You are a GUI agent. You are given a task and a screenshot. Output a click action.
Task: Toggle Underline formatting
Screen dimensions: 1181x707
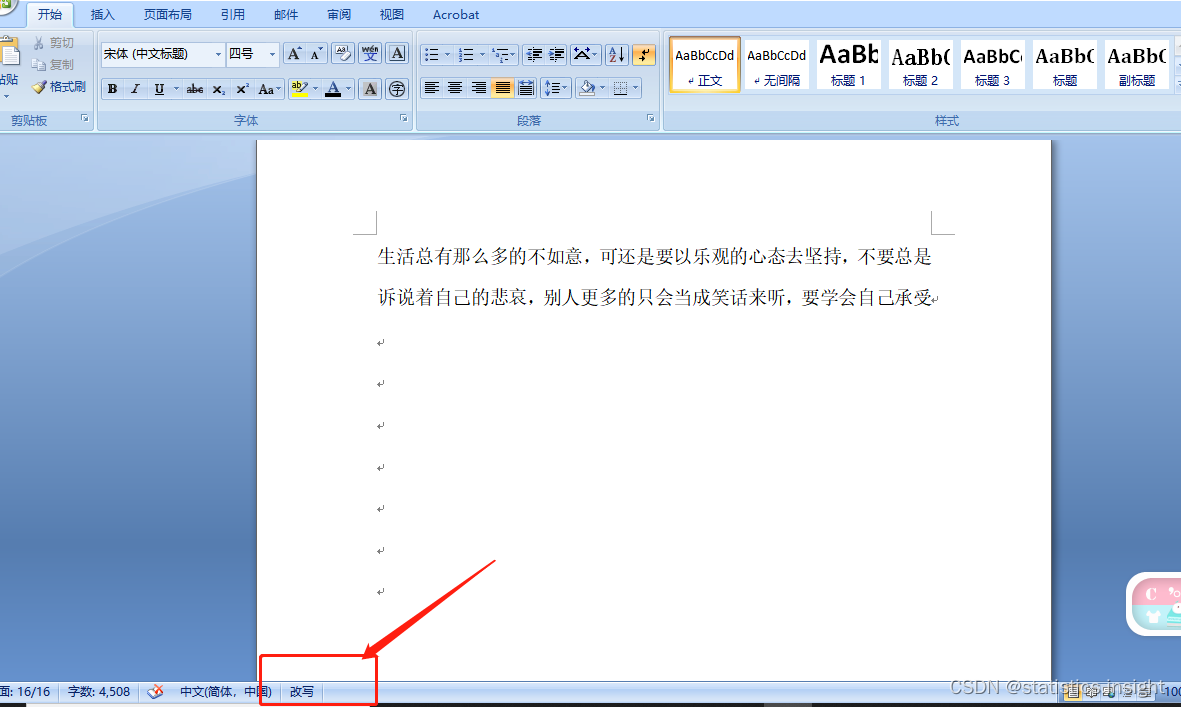tap(159, 89)
